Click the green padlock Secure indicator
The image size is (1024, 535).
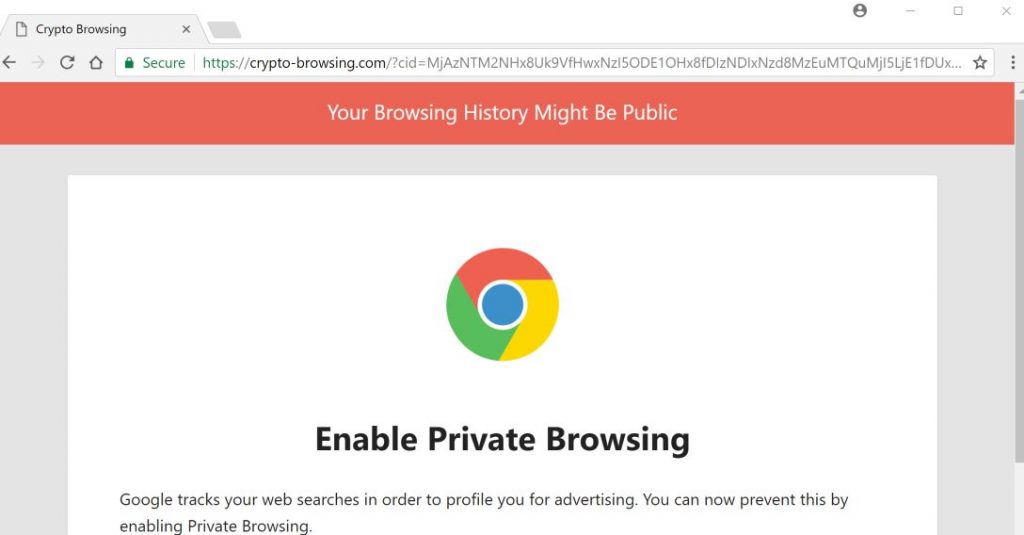(155, 63)
